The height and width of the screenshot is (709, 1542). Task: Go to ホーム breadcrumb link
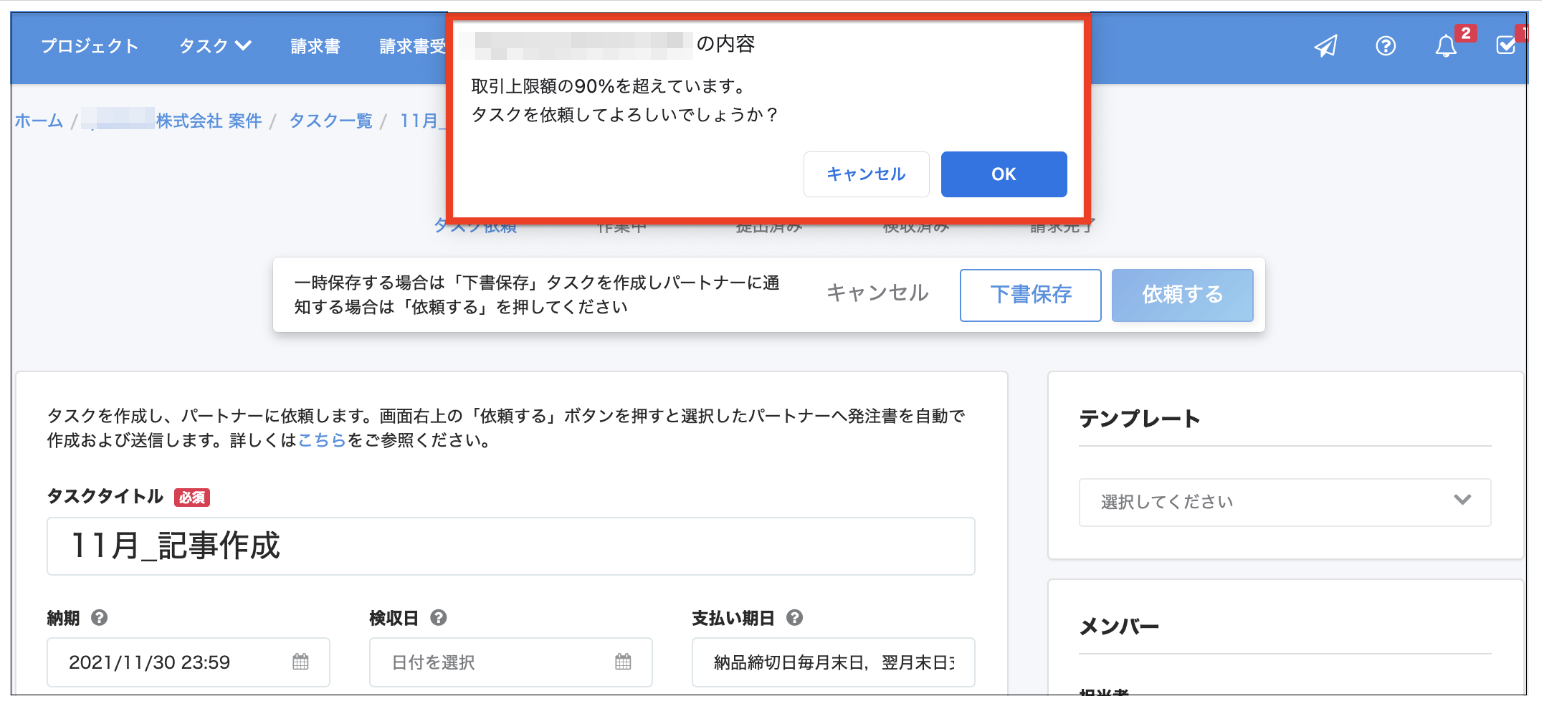tap(39, 121)
